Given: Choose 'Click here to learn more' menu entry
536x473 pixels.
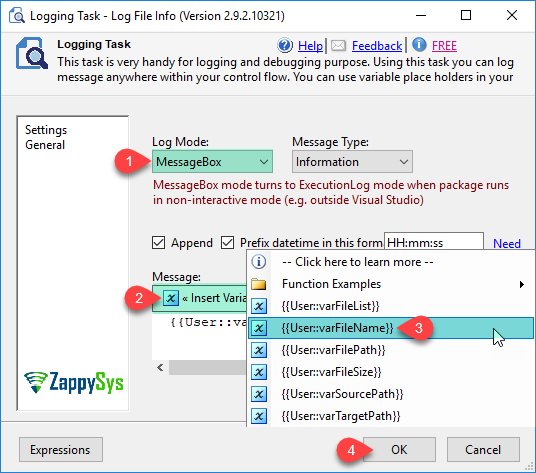Looking at the screenshot, I should click(x=390, y=262).
